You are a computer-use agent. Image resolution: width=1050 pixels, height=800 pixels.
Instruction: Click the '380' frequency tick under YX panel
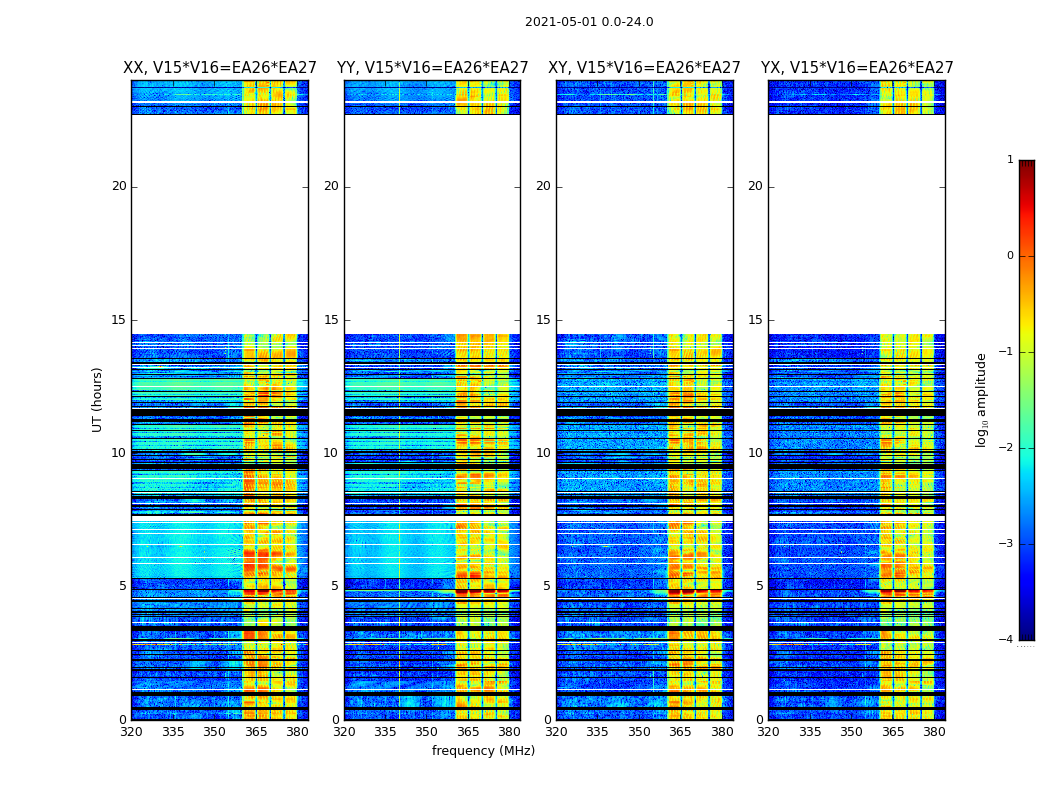click(x=934, y=732)
